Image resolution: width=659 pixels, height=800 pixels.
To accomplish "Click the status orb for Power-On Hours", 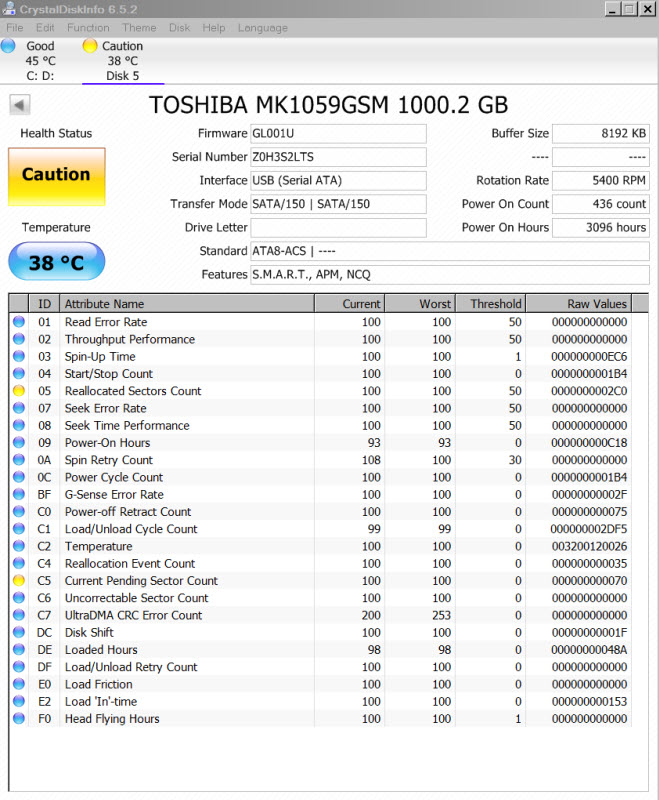I will (x=19, y=442).
